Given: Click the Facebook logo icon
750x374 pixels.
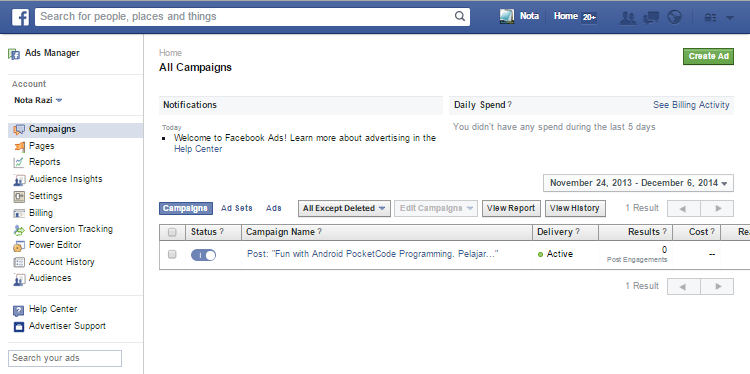Looking at the screenshot, I should coord(20,17).
